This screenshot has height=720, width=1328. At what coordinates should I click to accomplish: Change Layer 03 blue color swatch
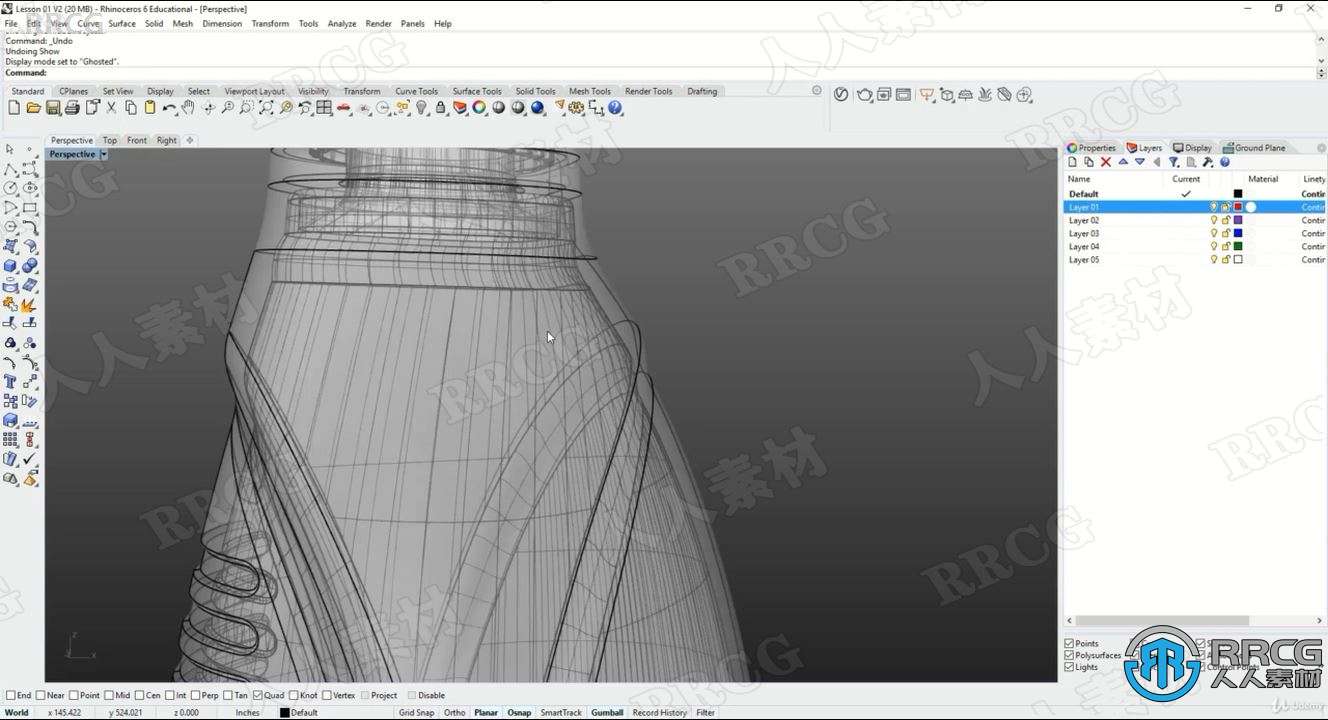[x=1238, y=233]
